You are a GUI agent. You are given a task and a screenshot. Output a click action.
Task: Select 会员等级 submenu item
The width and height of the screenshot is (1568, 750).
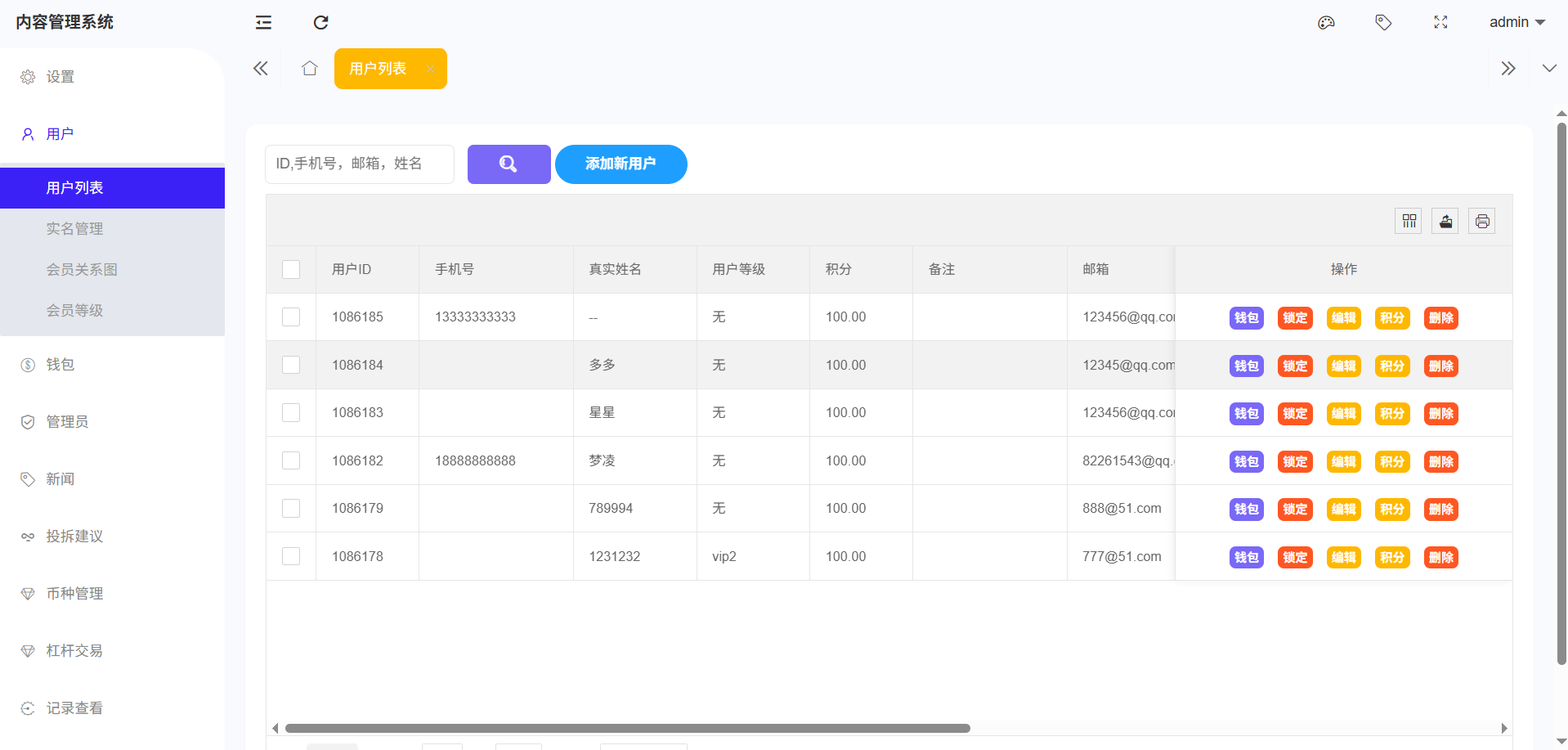pyautogui.click(x=74, y=311)
